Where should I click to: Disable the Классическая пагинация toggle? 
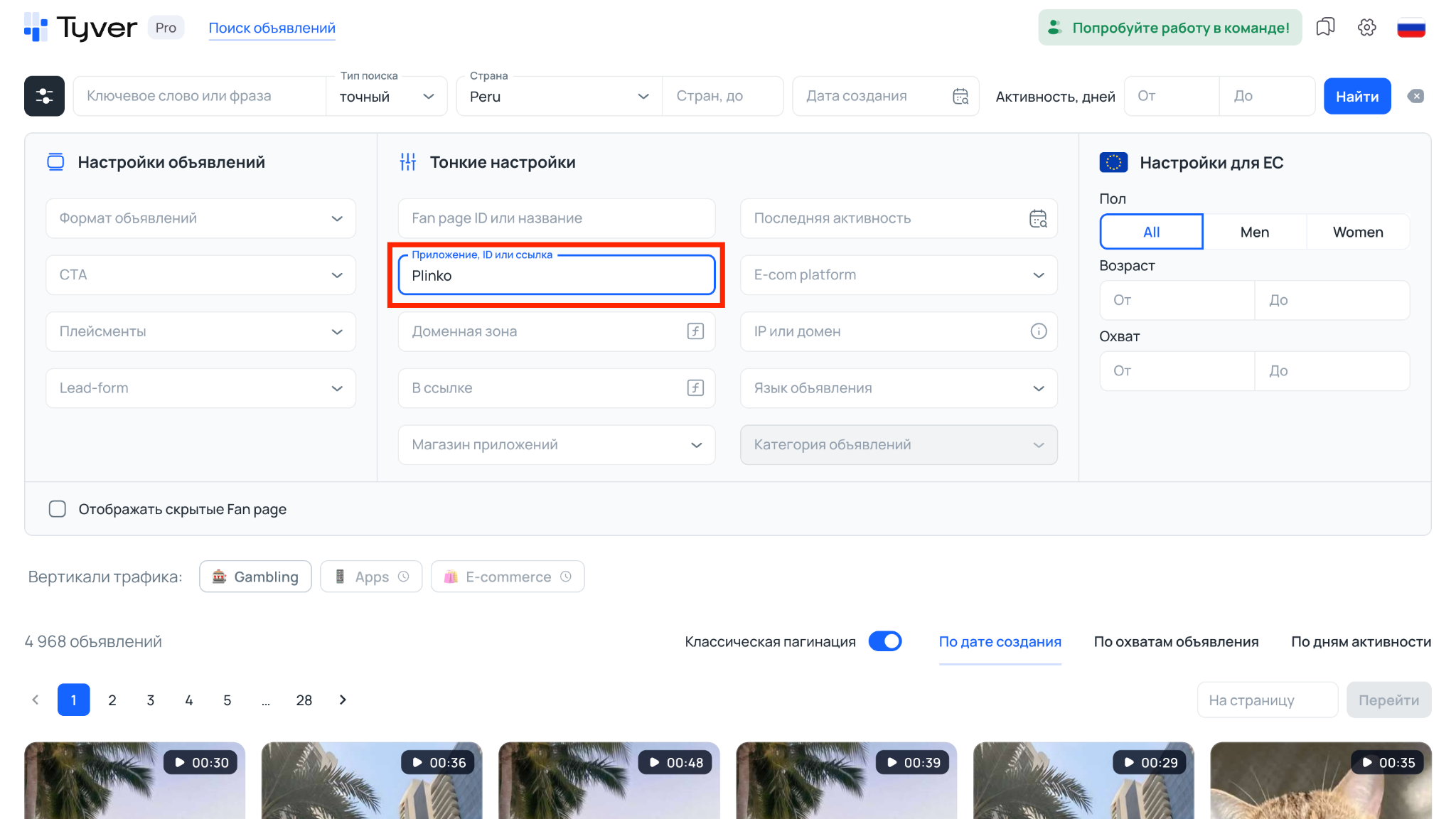click(x=885, y=641)
